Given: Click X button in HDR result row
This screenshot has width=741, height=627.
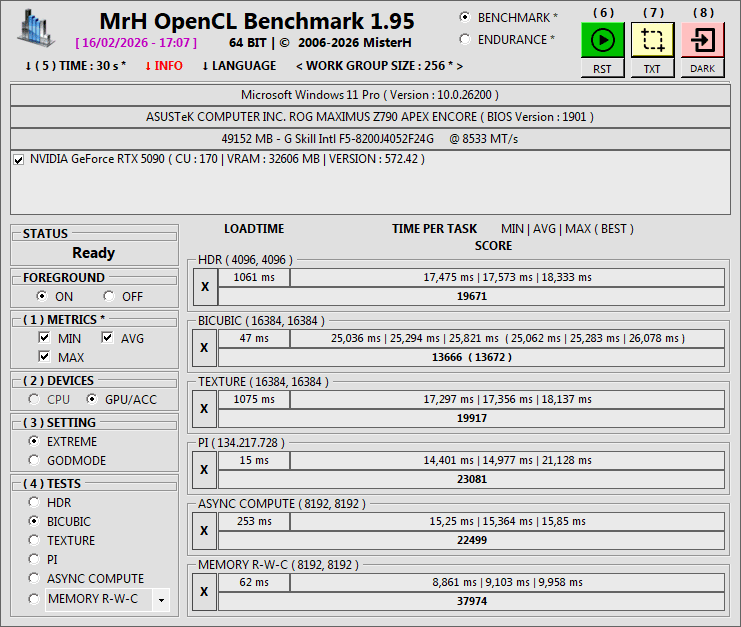Looking at the screenshot, I should pos(205,287).
